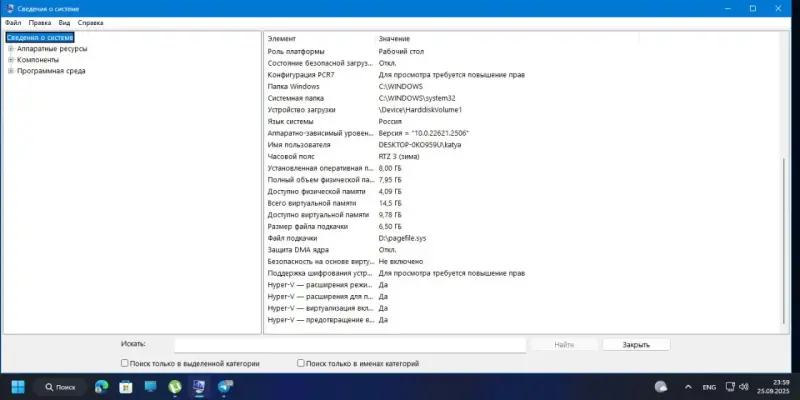
Task: Show hidden icons in the system tray
Action: point(687,386)
